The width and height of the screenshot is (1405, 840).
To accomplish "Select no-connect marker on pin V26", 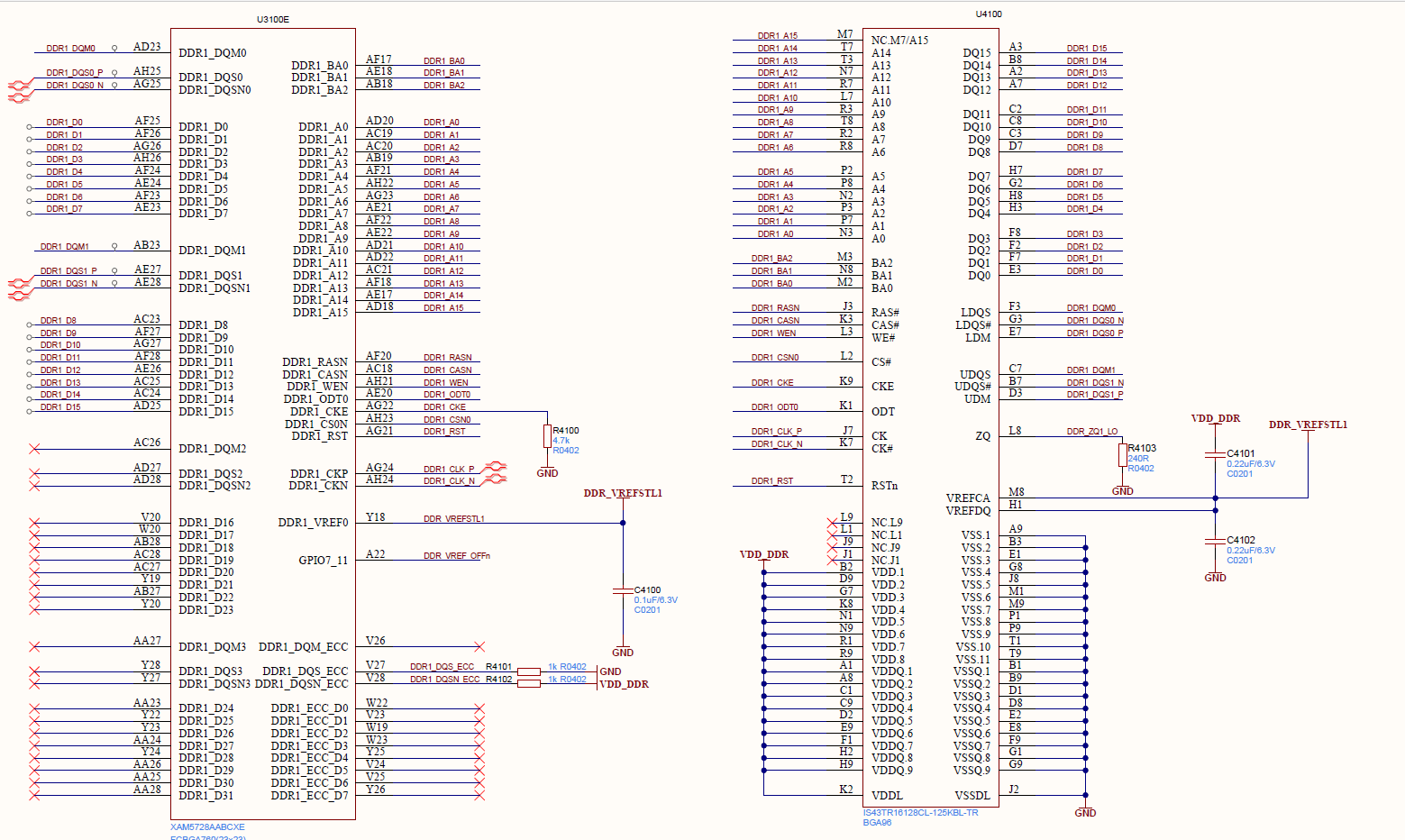I will (x=479, y=646).
